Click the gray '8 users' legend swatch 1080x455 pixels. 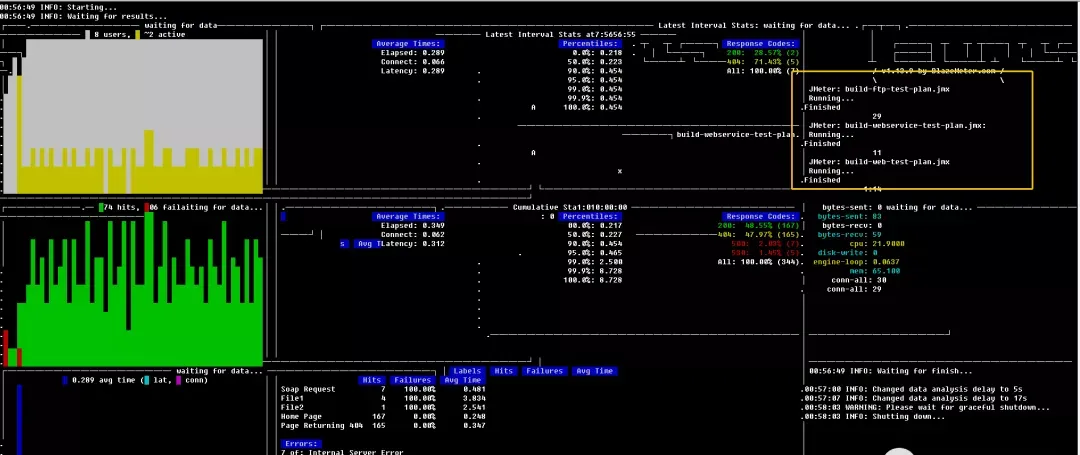(87, 34)
